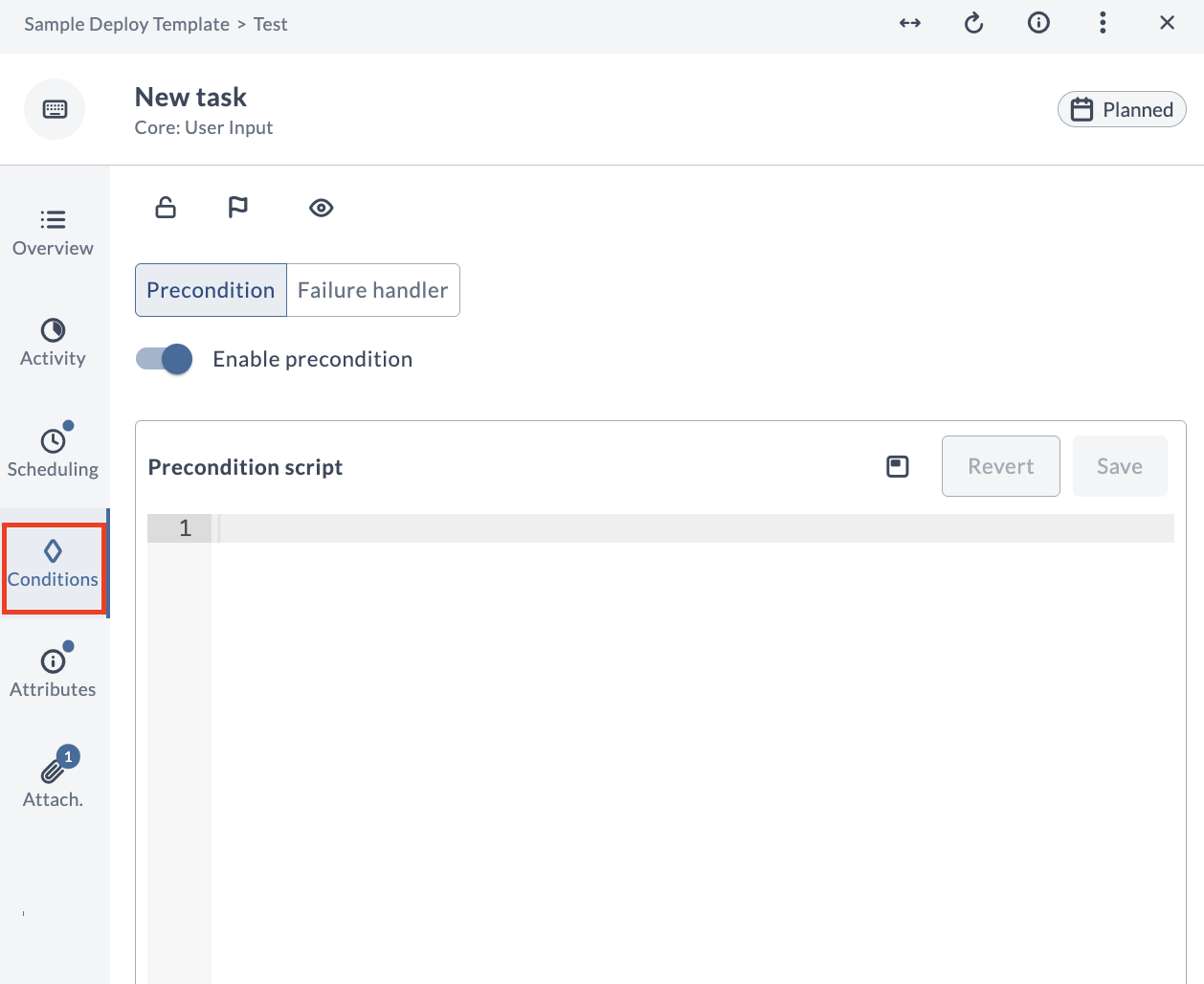Click the Test breadcrumb

[270, 24]
